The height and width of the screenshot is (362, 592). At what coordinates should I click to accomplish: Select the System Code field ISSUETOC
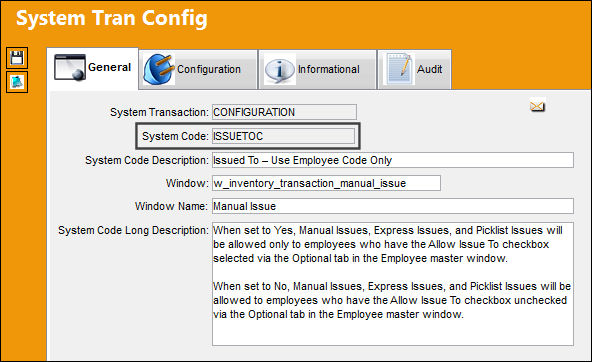point(283,136)
